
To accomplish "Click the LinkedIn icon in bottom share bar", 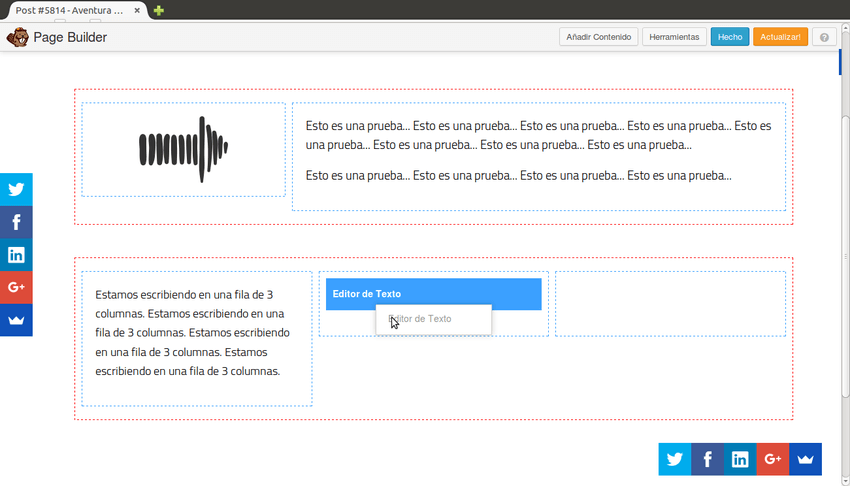I will 740,459.
